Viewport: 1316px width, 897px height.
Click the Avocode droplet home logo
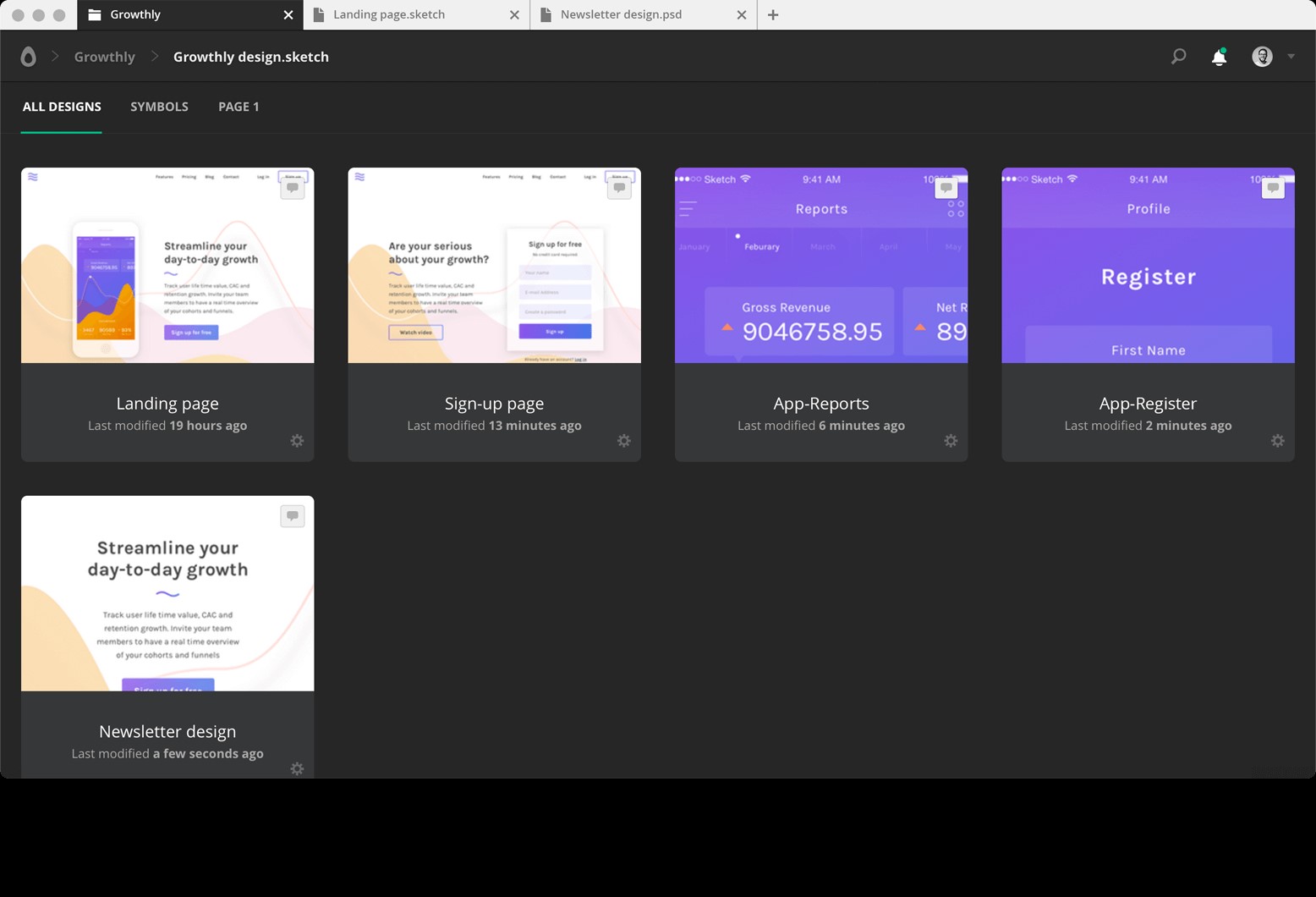click(x=28, y=57)
